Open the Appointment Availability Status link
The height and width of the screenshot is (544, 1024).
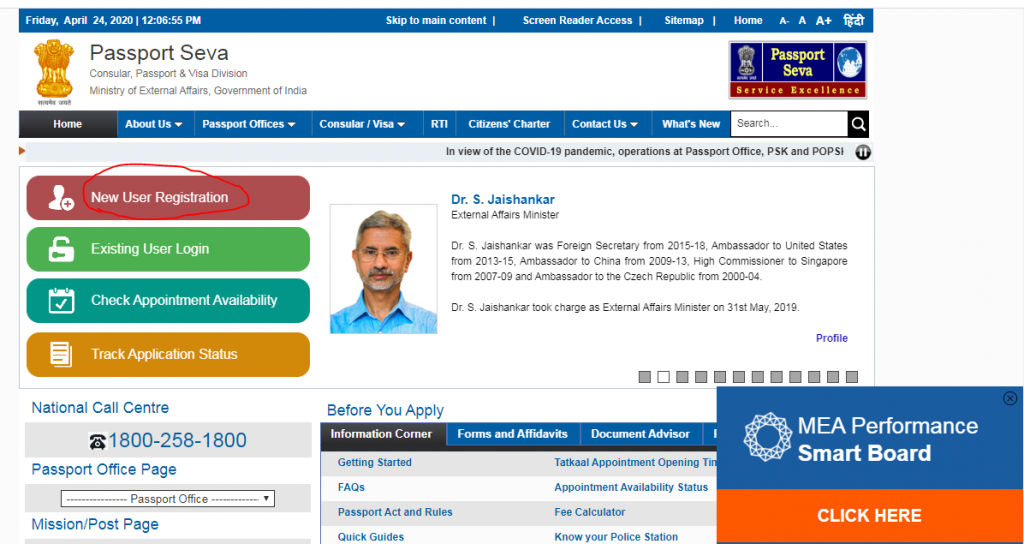631,487
